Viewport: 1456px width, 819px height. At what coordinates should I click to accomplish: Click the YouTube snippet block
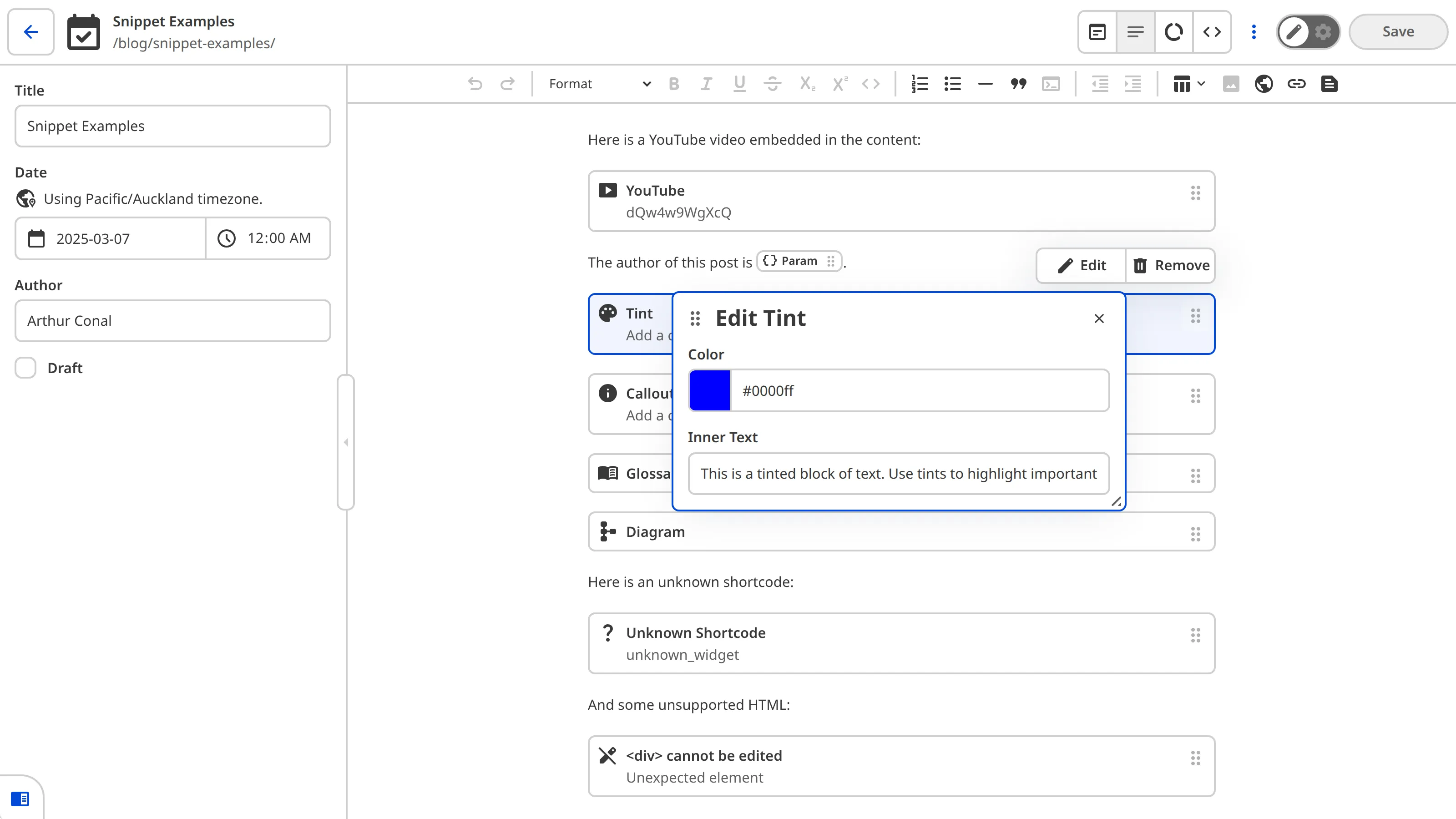point(901,201)
